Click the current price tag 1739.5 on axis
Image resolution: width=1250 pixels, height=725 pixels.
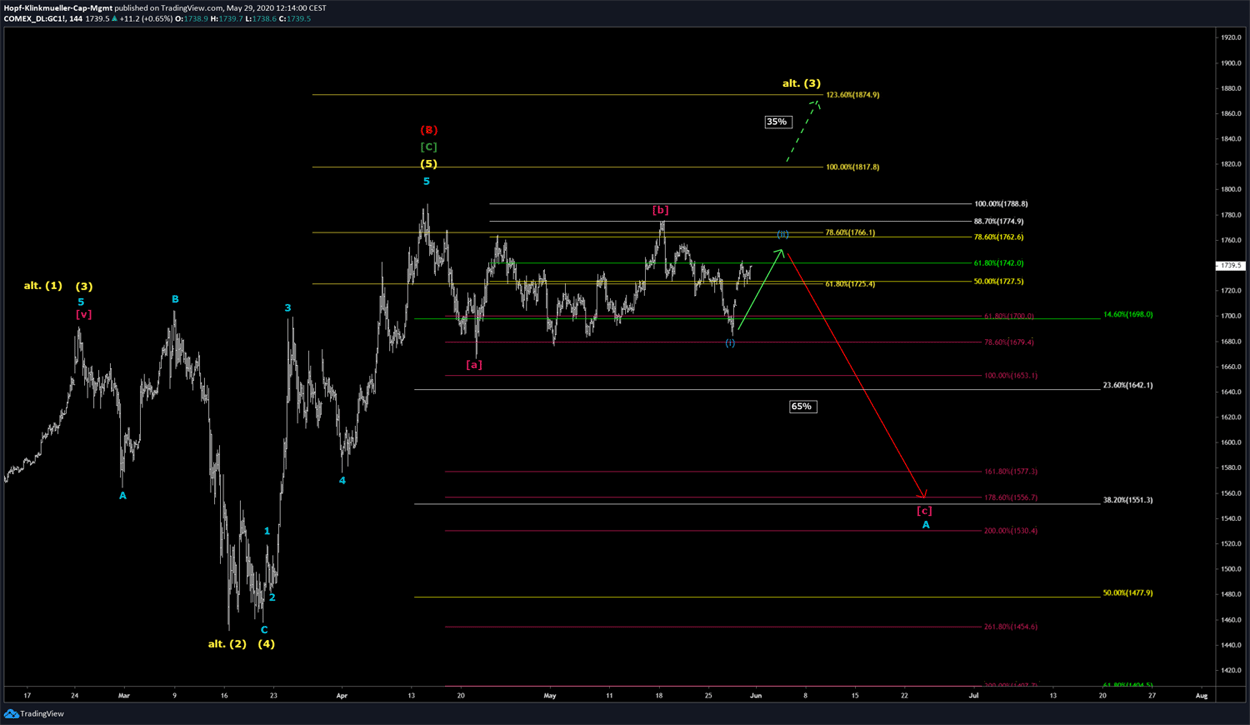click(1229, 265)
